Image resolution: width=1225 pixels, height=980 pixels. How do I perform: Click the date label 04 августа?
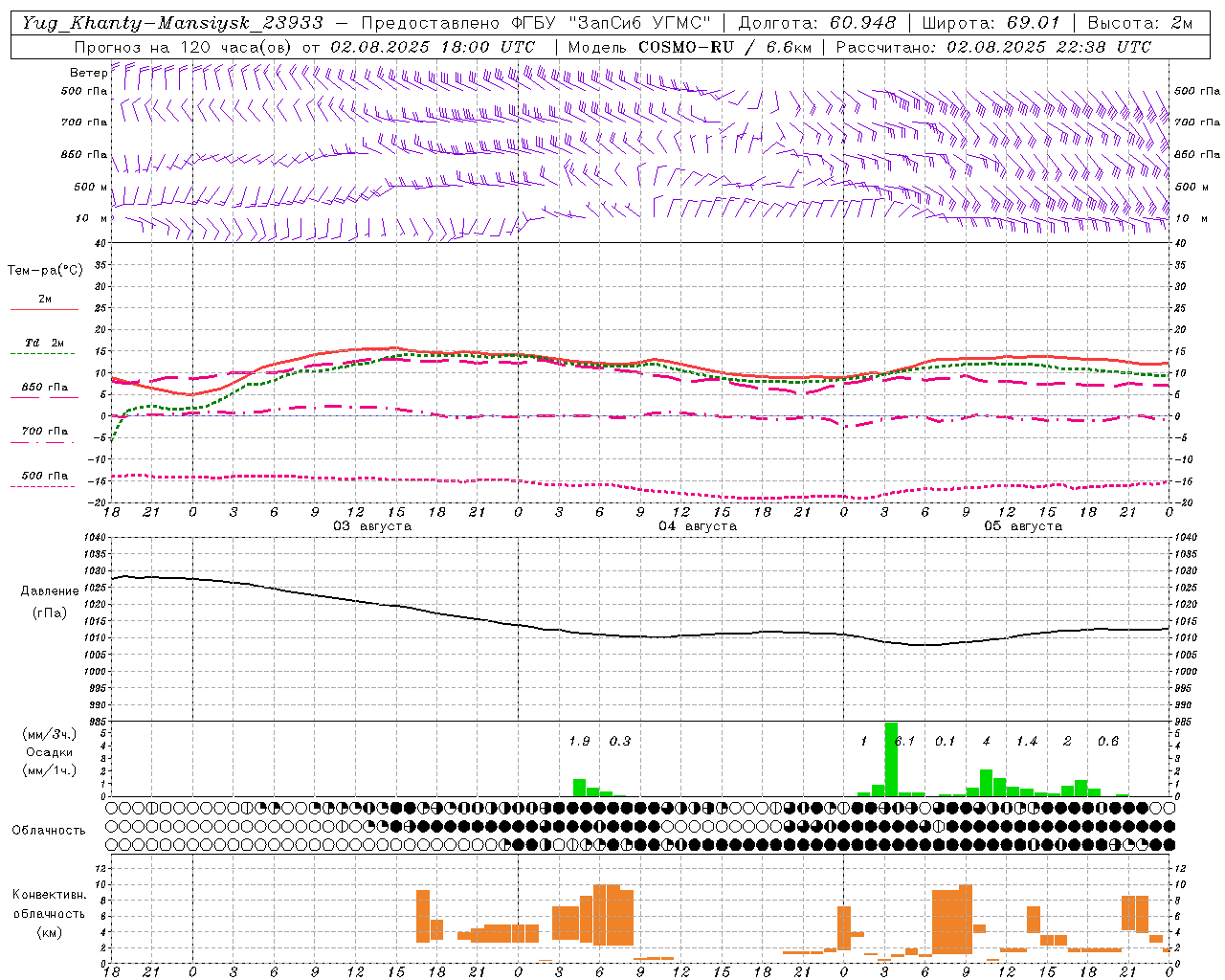tap(698, 526)
